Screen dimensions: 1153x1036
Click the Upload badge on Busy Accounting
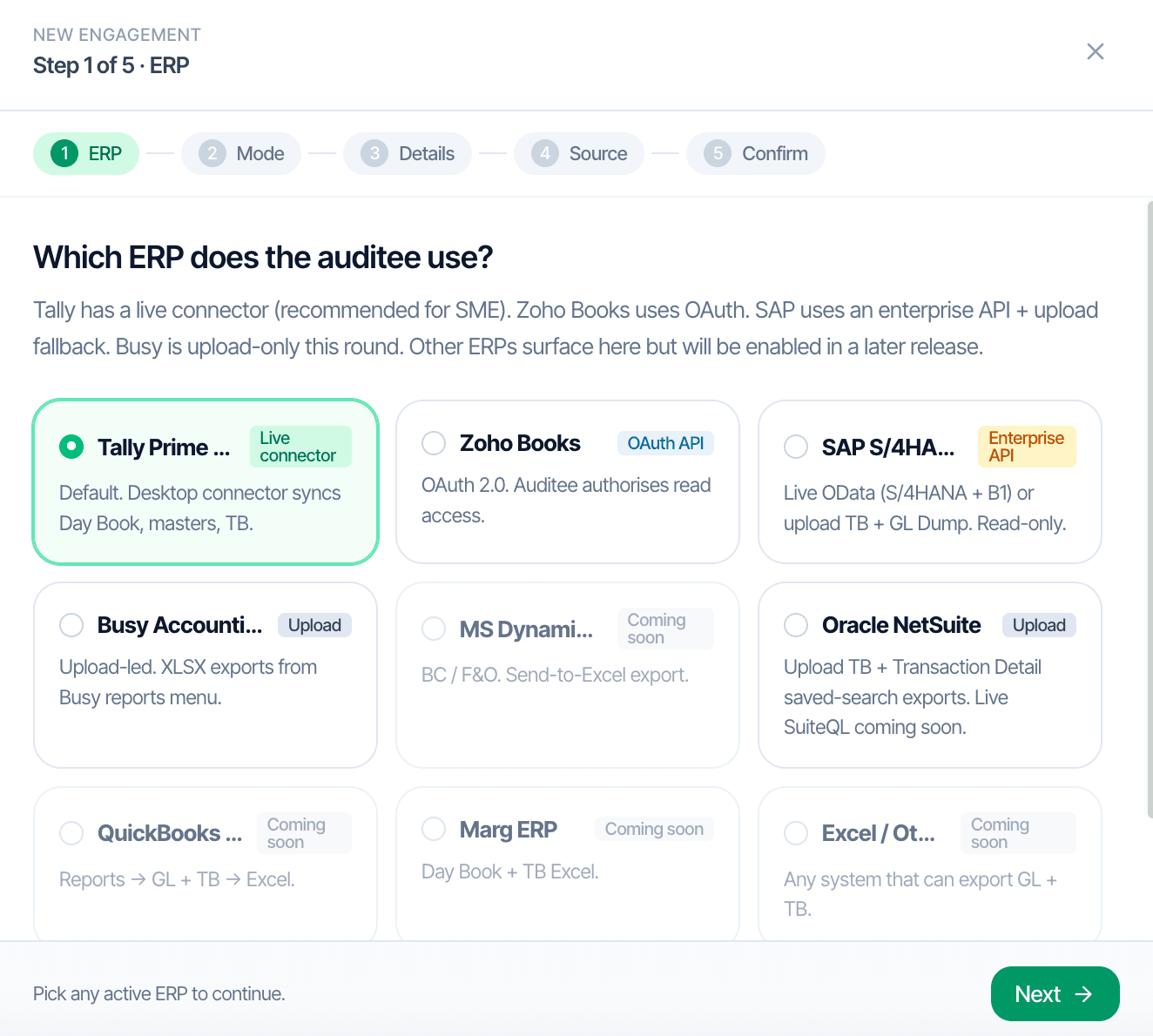tap(314, 625)
